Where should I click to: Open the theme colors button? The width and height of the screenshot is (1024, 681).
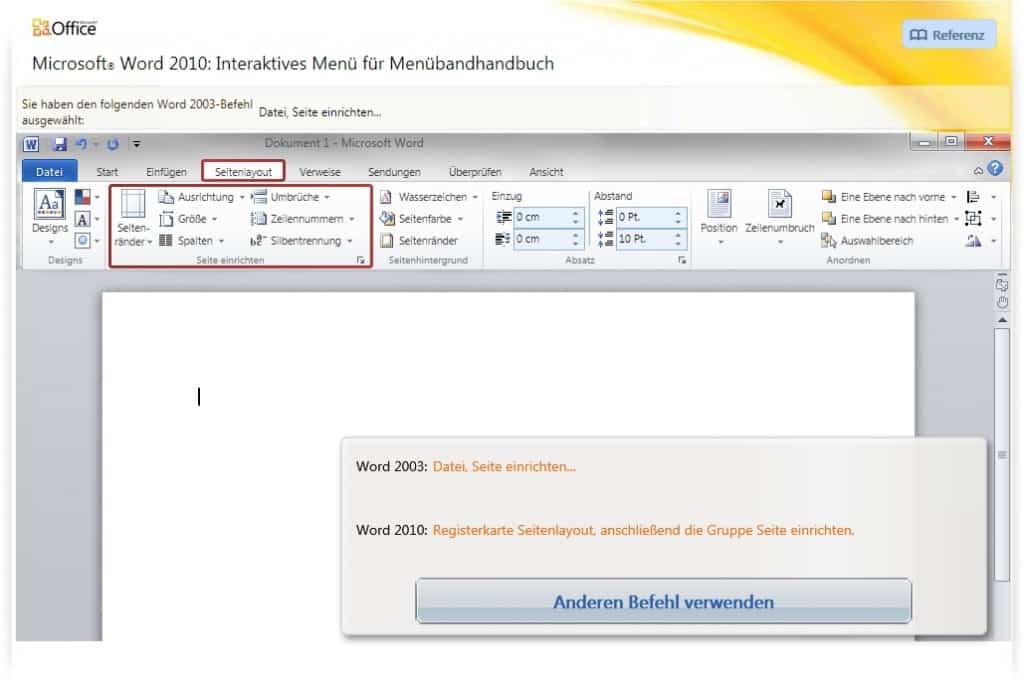[88, 197]
